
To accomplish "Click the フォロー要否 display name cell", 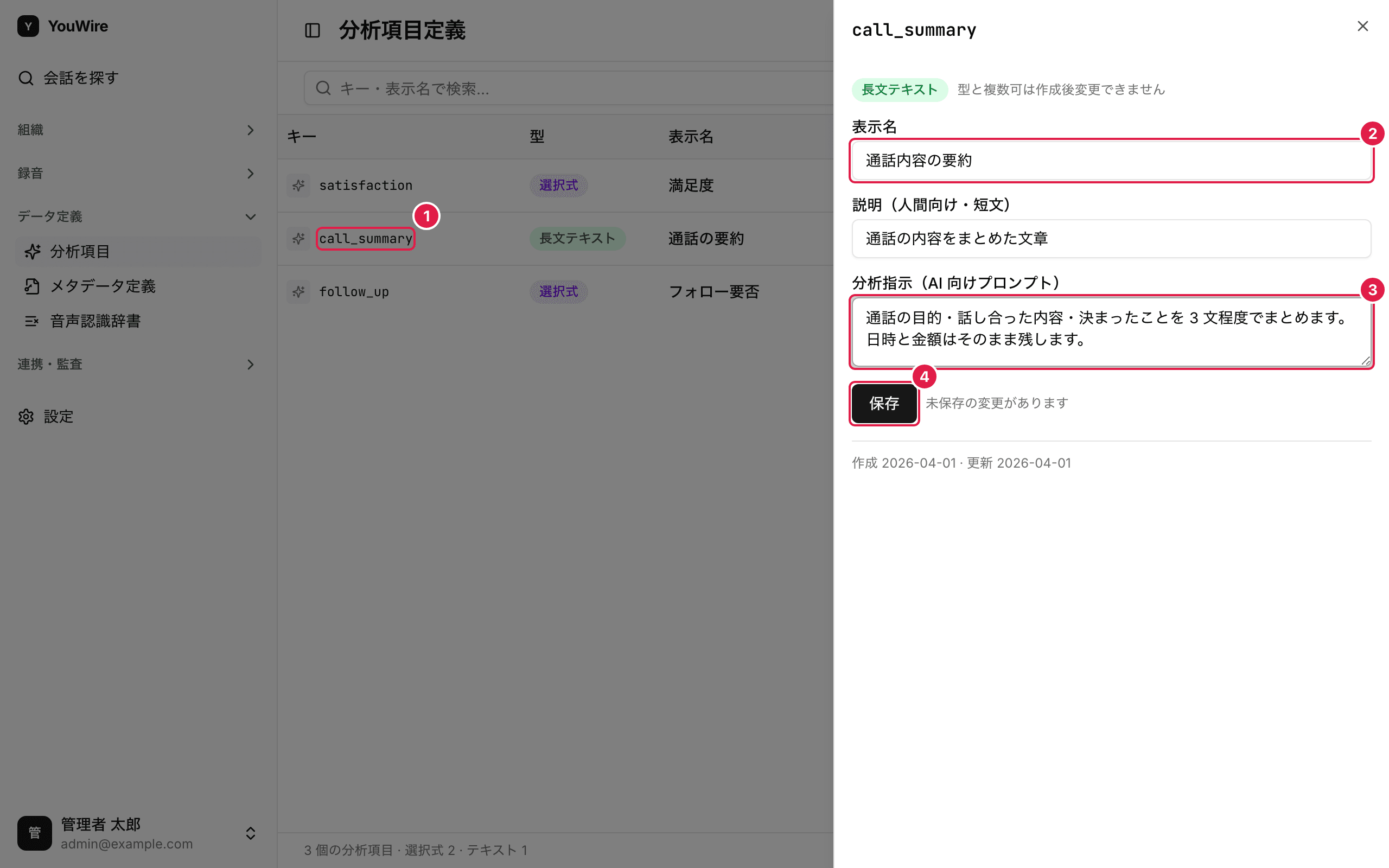I will point(714,292).
